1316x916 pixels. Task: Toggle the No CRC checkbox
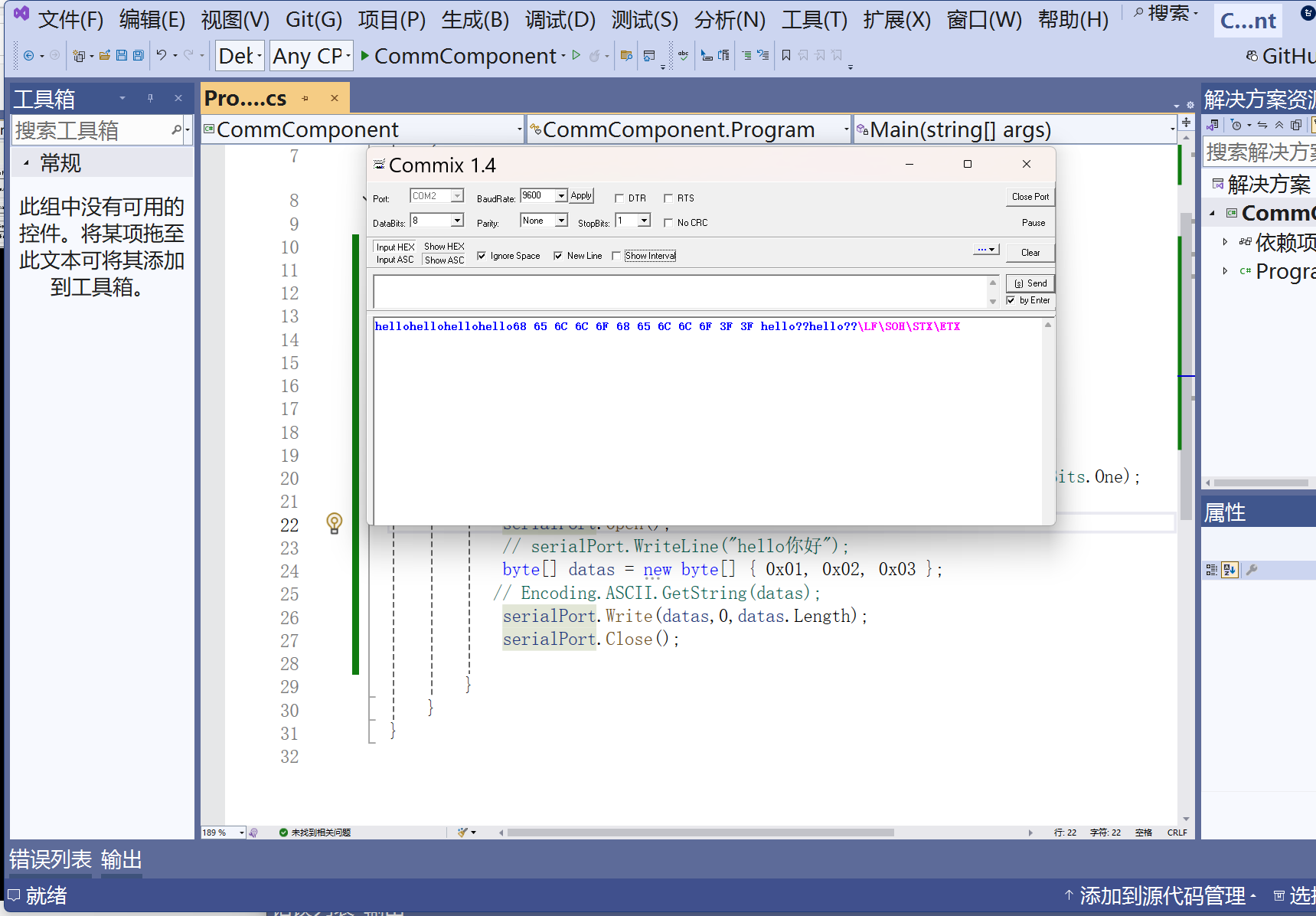[668, 223]
